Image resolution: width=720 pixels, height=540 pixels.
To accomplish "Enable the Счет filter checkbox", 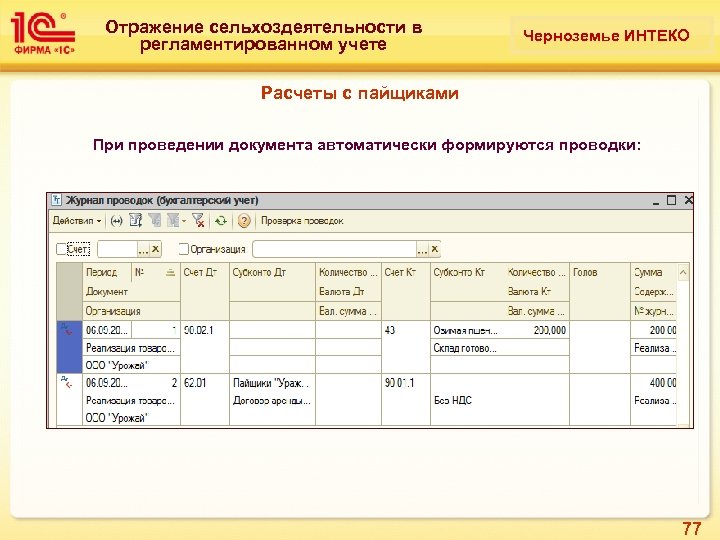I will click(x=62, y=249).
